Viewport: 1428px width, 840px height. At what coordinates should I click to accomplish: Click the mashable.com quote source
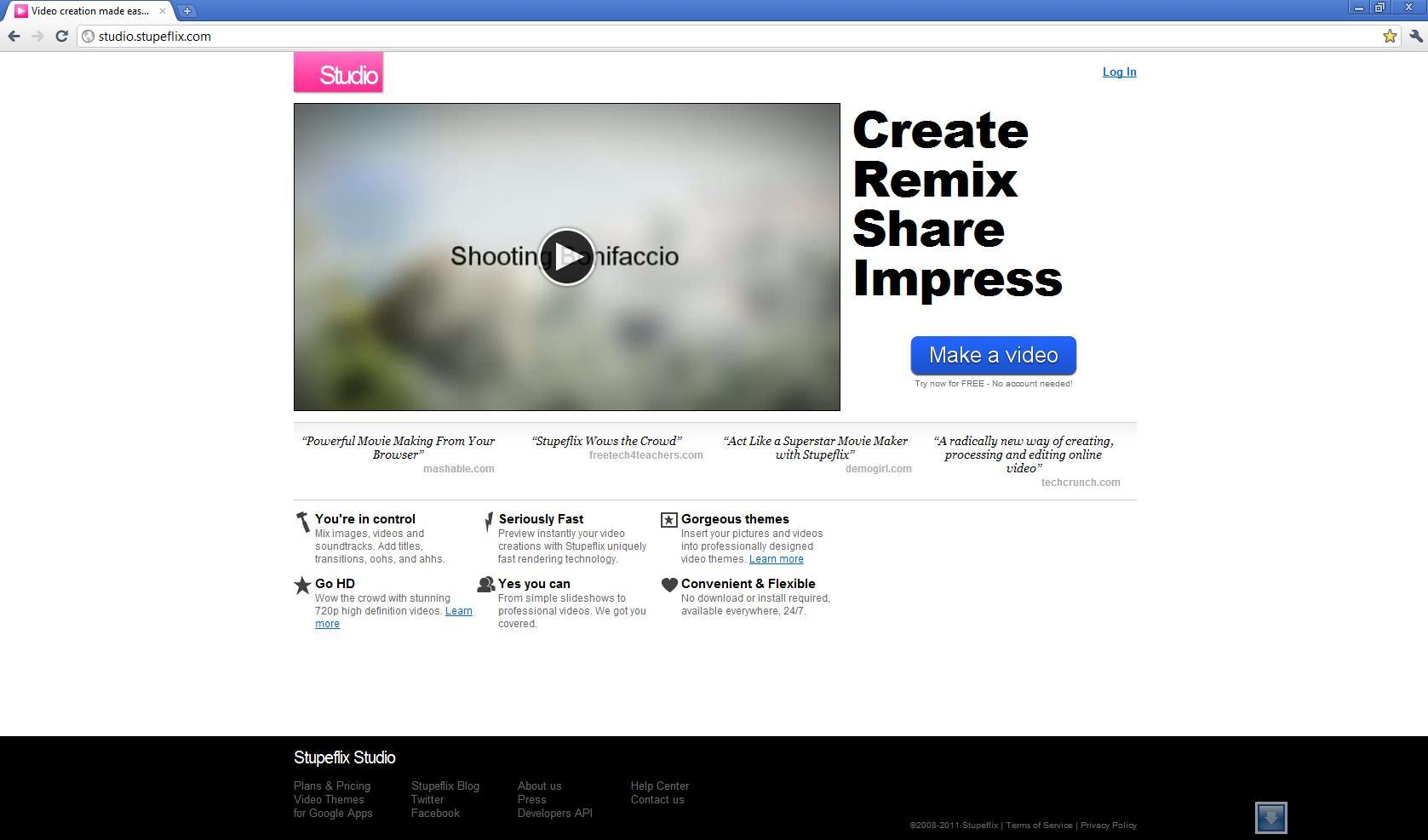click(x=458, y=468)
